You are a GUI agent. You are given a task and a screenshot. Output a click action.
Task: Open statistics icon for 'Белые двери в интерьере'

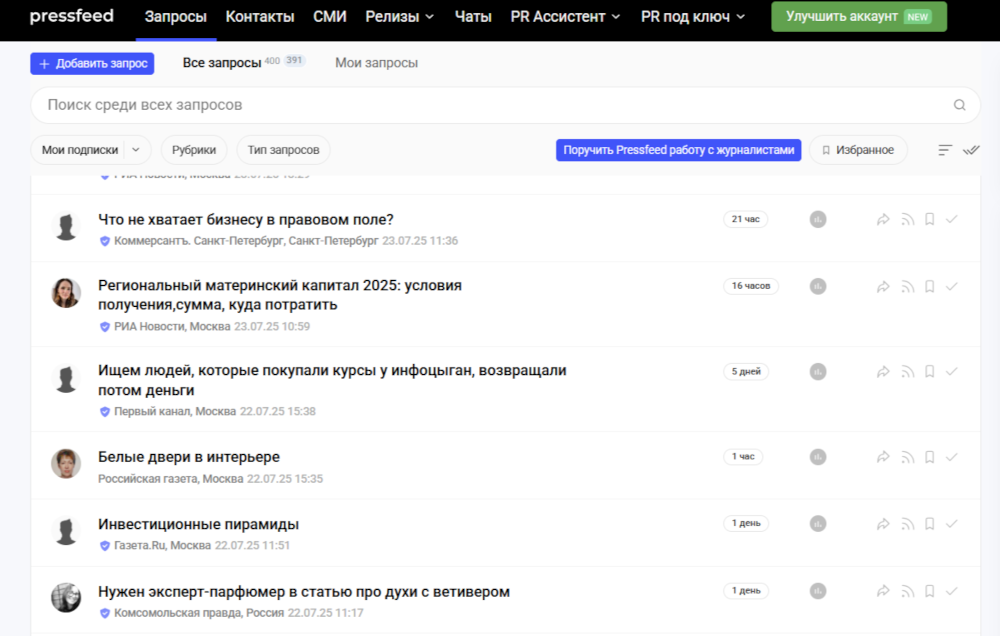point(818,457)
